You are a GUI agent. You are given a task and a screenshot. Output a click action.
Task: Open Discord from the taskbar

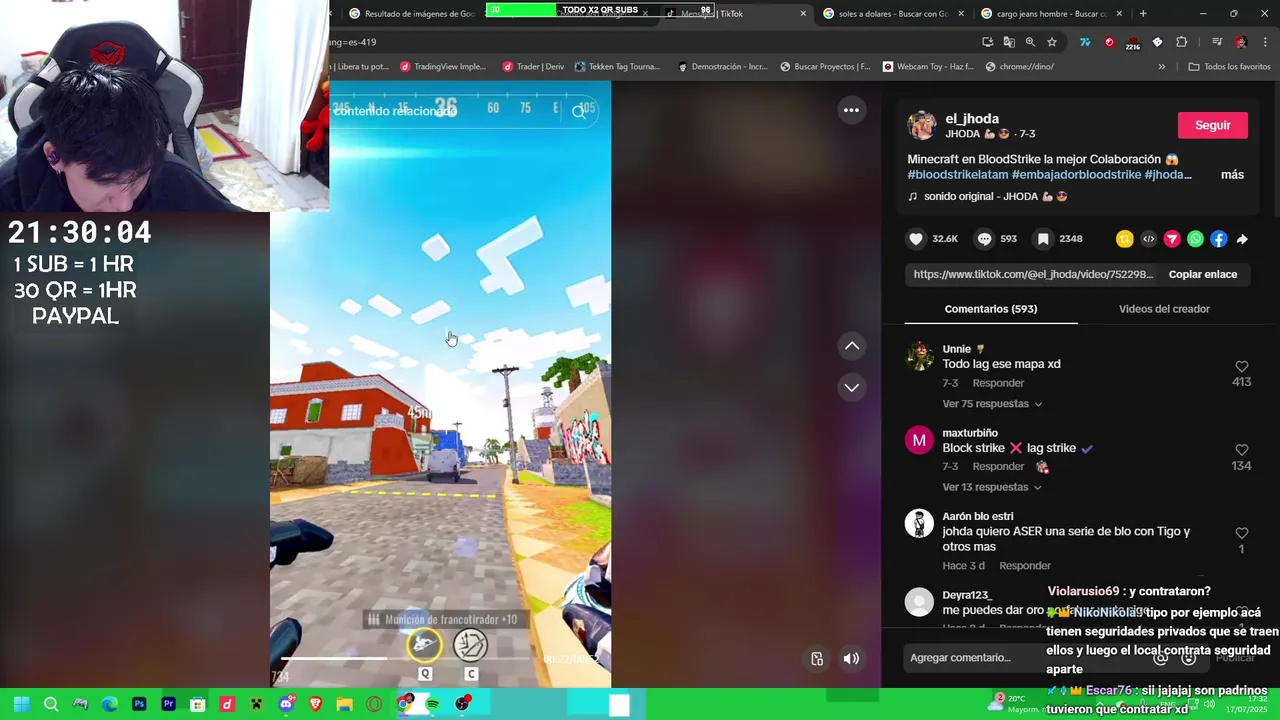[x=286, y=704]
